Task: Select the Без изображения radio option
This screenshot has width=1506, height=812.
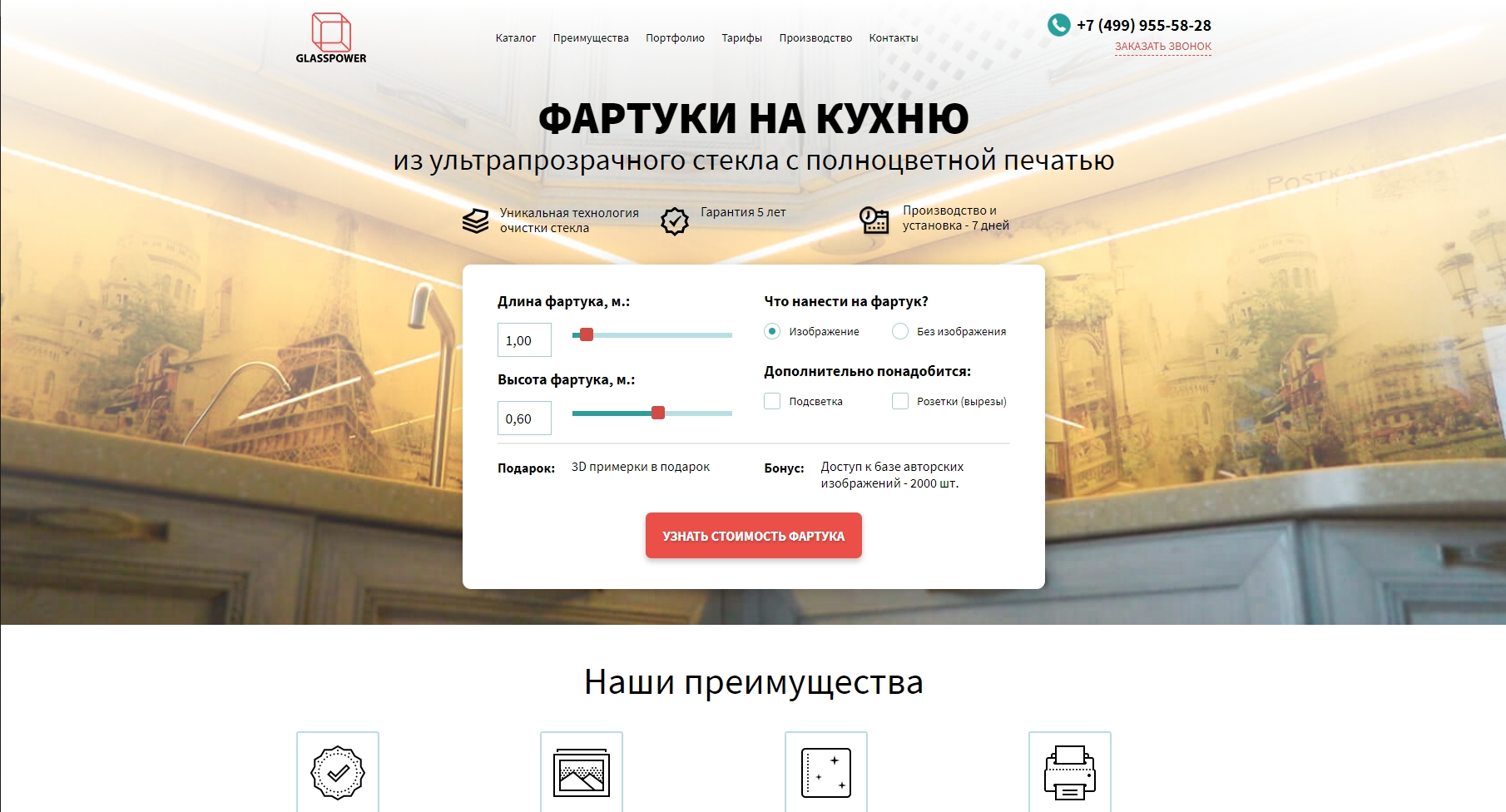Action: click(x=900, y=331)
